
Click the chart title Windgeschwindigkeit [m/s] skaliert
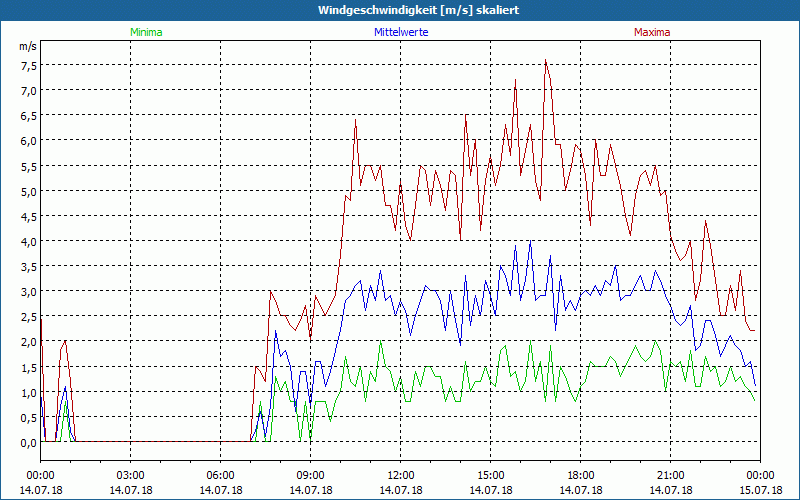pyautogui.click(x=418, y=10)
